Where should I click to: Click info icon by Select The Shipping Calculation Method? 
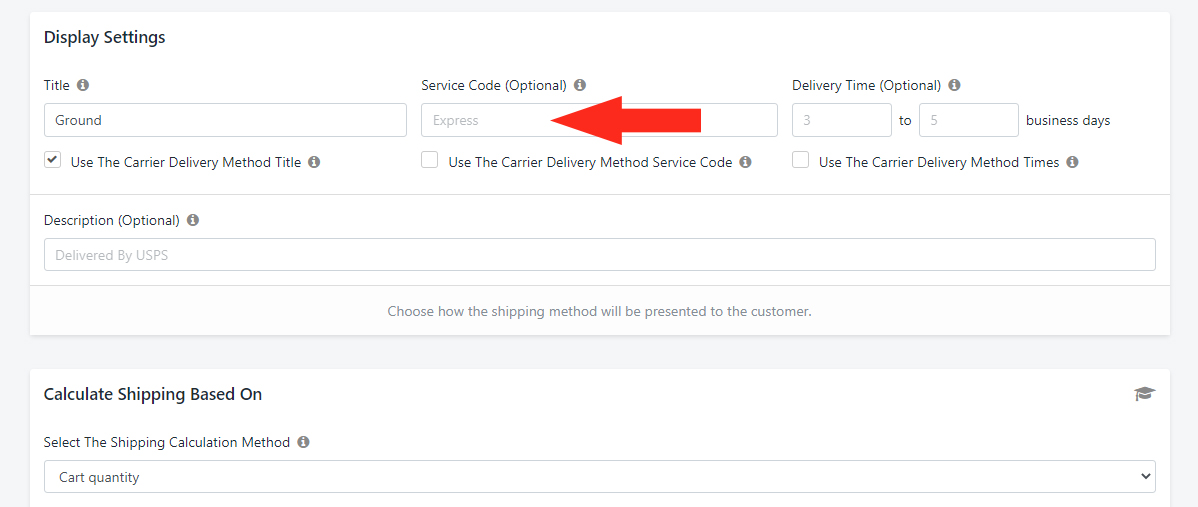tap(303, 442)
